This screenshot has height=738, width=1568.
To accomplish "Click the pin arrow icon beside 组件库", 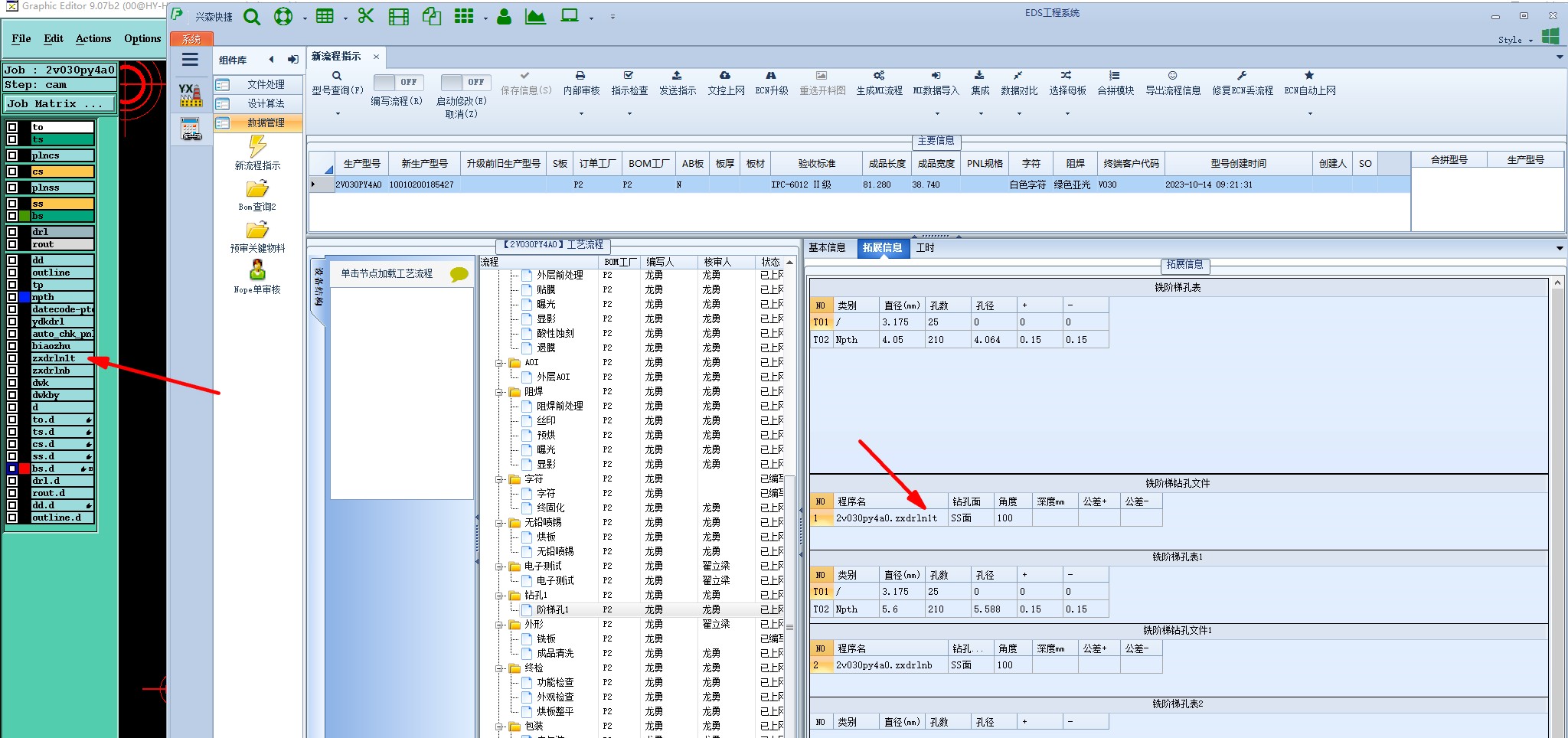I will tap(292, 60).
